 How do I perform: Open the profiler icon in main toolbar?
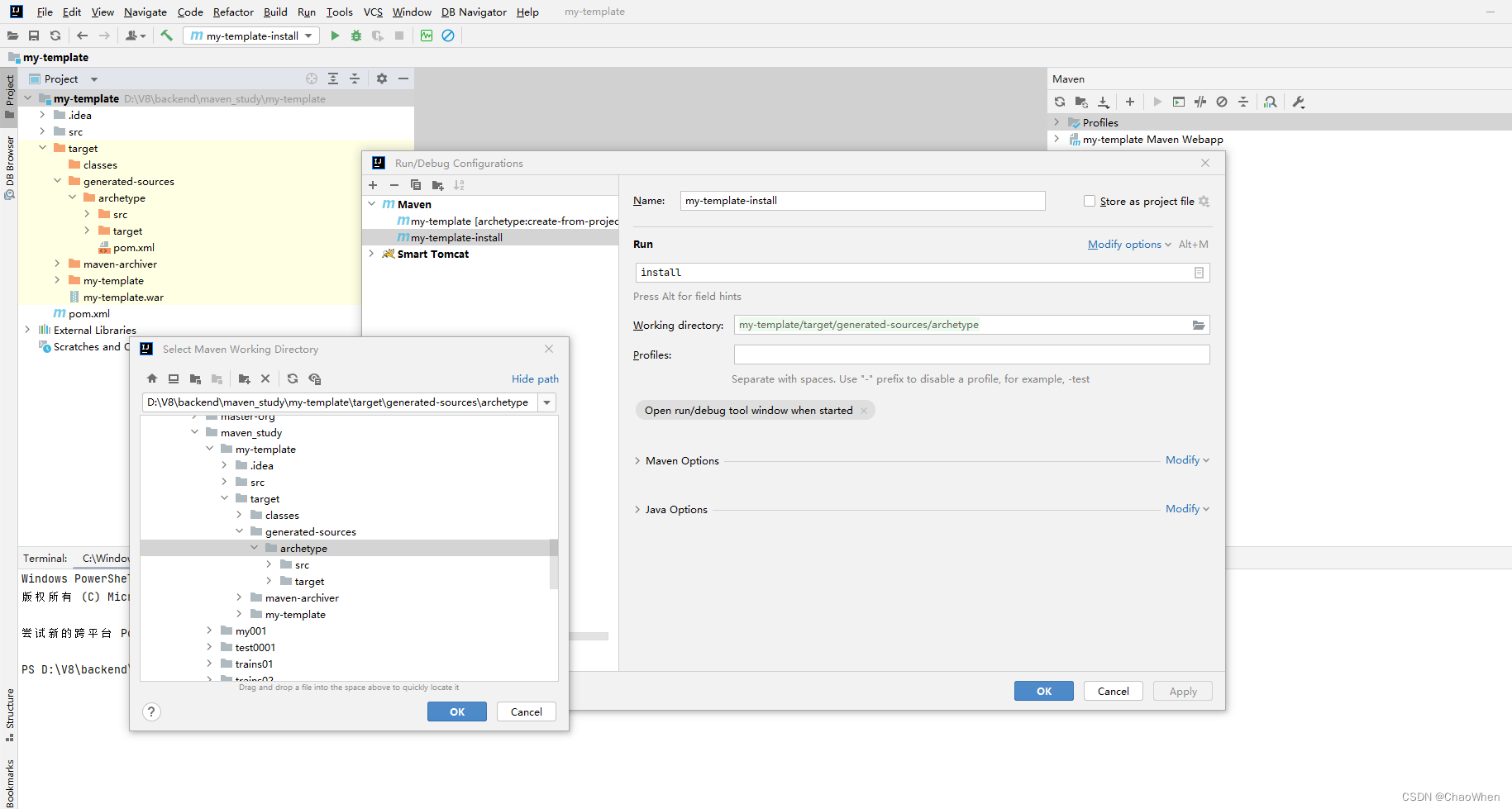point(427,36)
